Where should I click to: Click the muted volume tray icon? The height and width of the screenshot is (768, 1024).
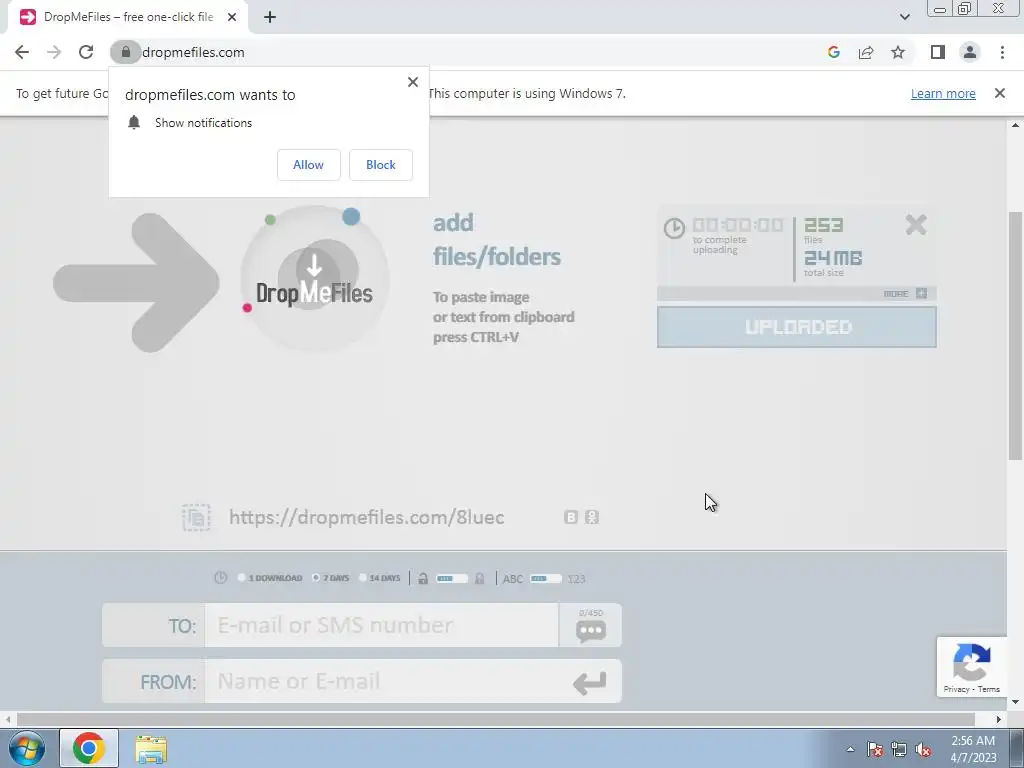(923, 749)
